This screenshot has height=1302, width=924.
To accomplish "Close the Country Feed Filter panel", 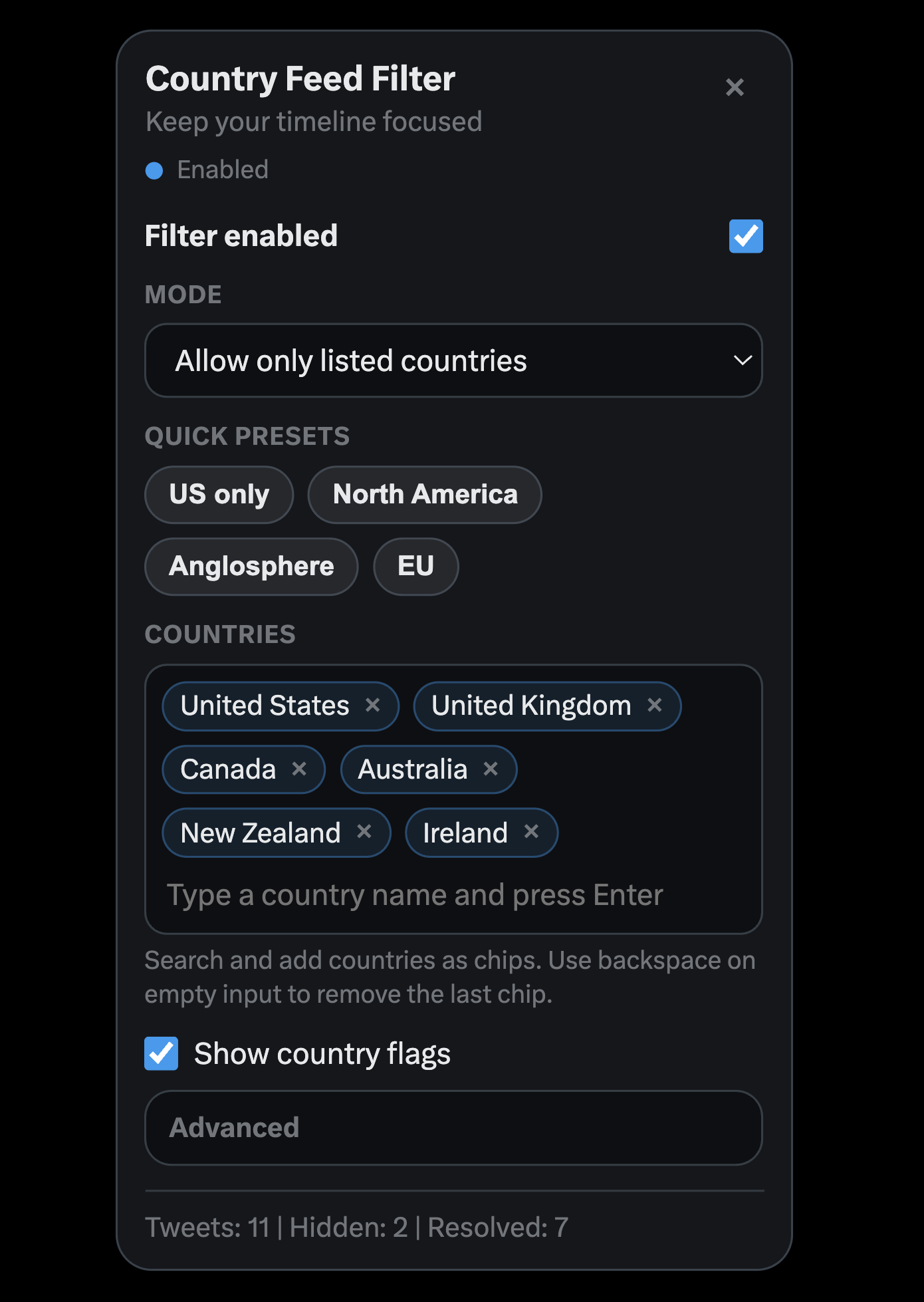I will tap(735, 87).
